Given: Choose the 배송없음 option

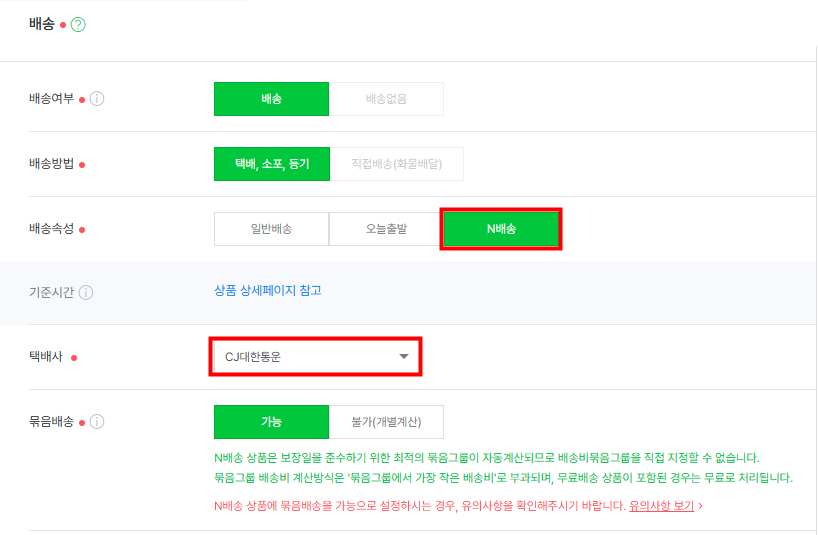Looking at the screenshot, I should (x=386, y=99).
